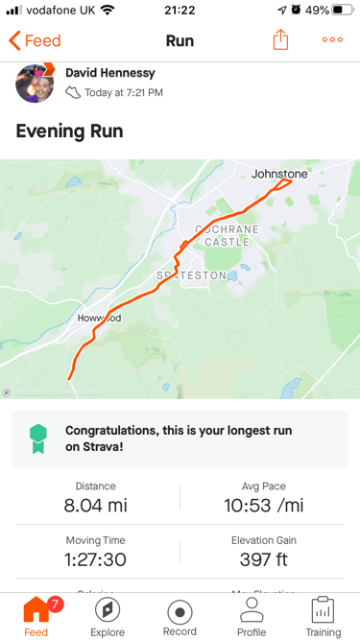This screenshot has width=360, height=640.
Task: Open the Training clipboard chart icon
Action: 323,610
